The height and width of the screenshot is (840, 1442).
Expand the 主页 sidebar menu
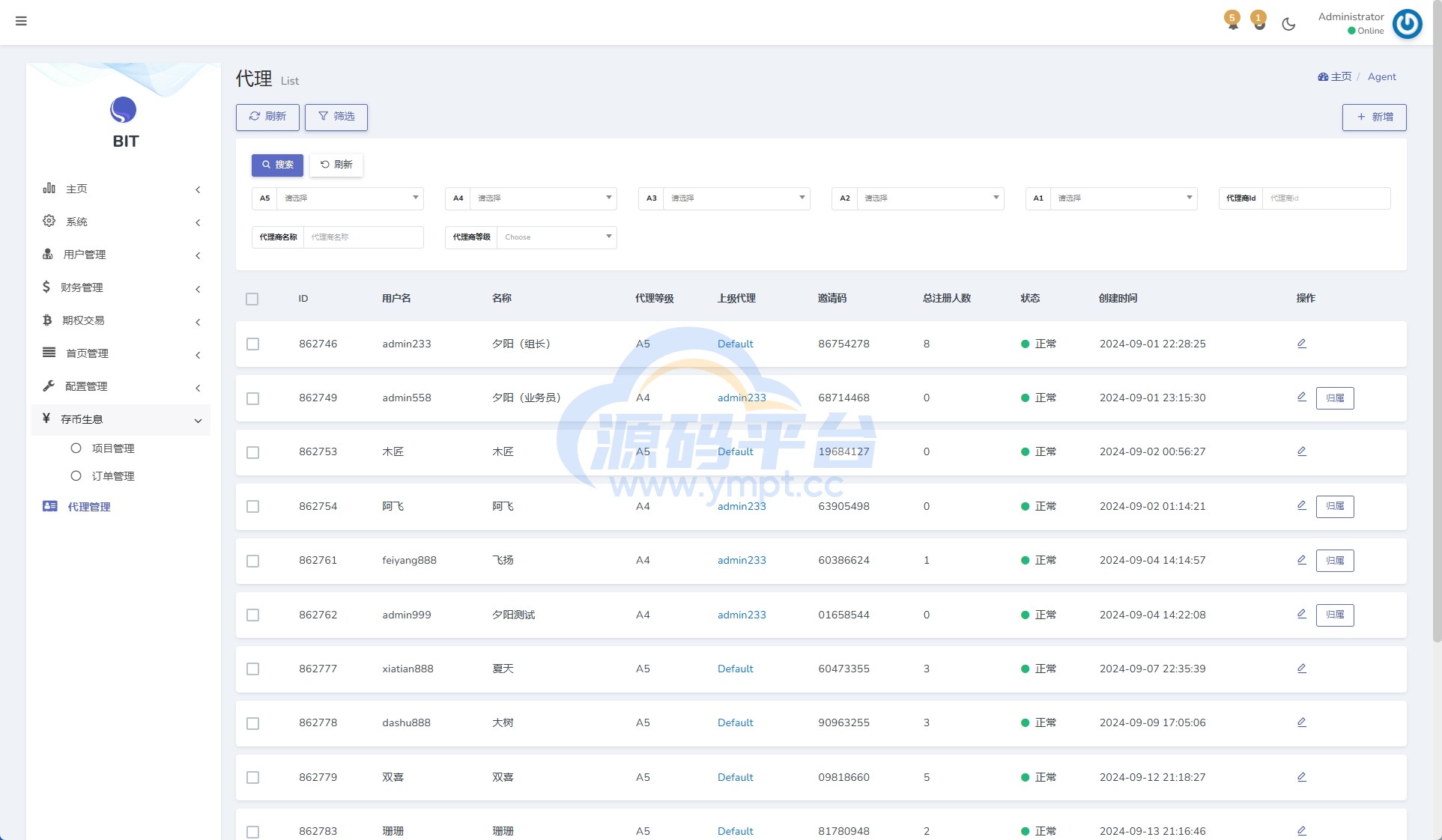click(121, 189)
